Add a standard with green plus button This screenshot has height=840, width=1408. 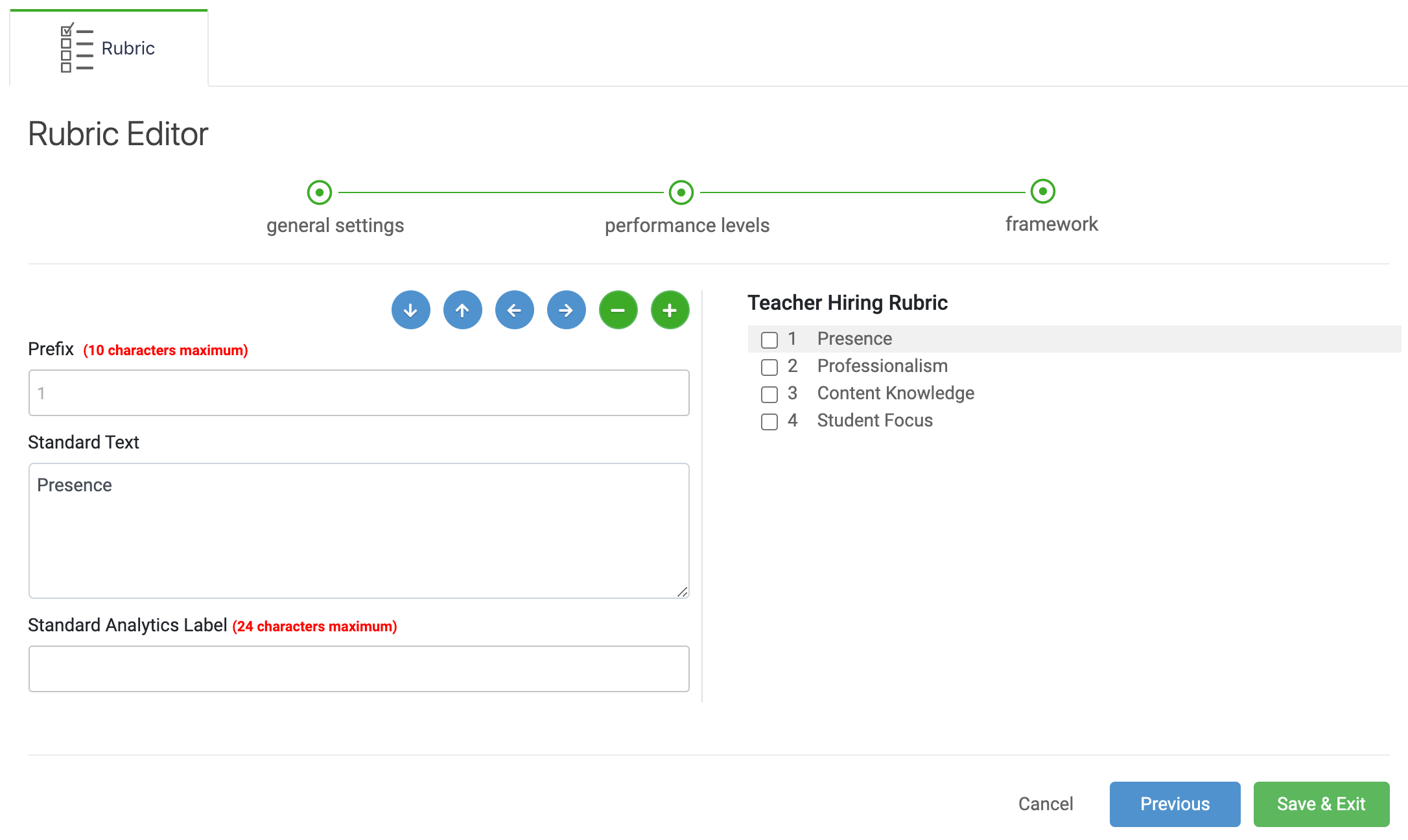coord(670,310)
